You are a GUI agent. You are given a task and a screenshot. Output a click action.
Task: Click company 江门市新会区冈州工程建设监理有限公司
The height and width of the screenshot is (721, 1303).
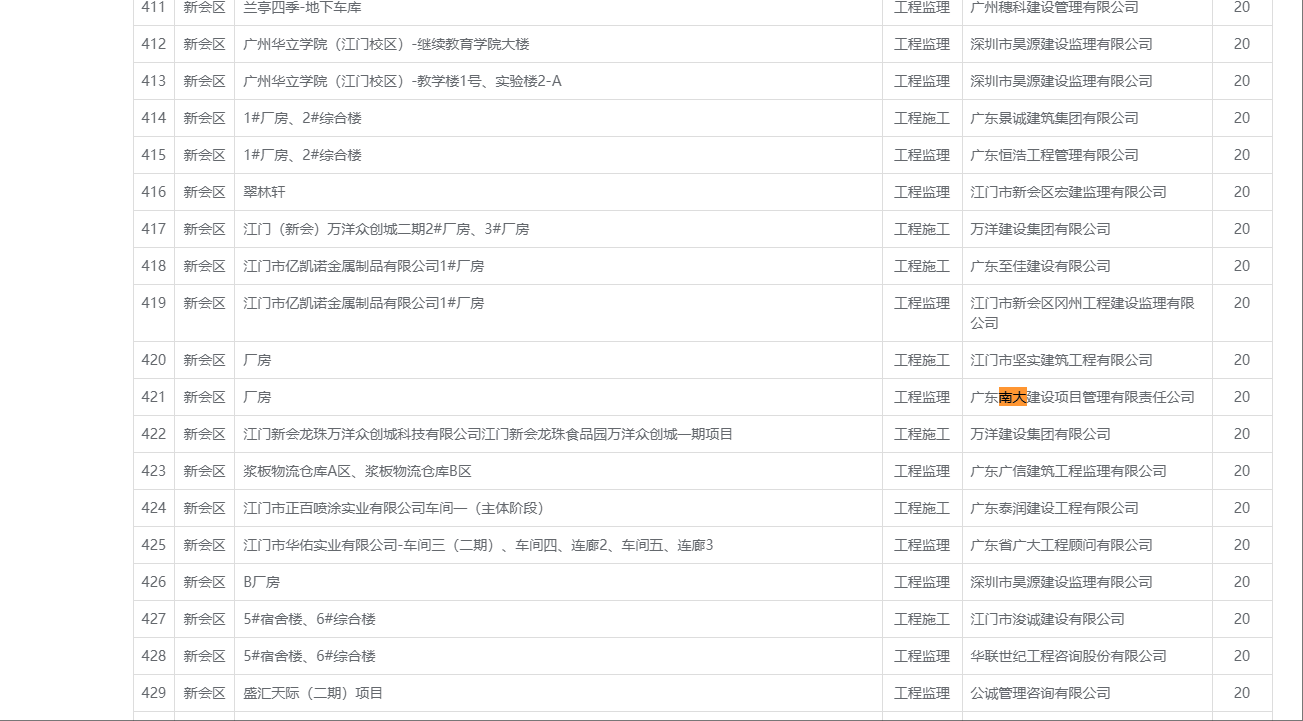coord(1082,313)
